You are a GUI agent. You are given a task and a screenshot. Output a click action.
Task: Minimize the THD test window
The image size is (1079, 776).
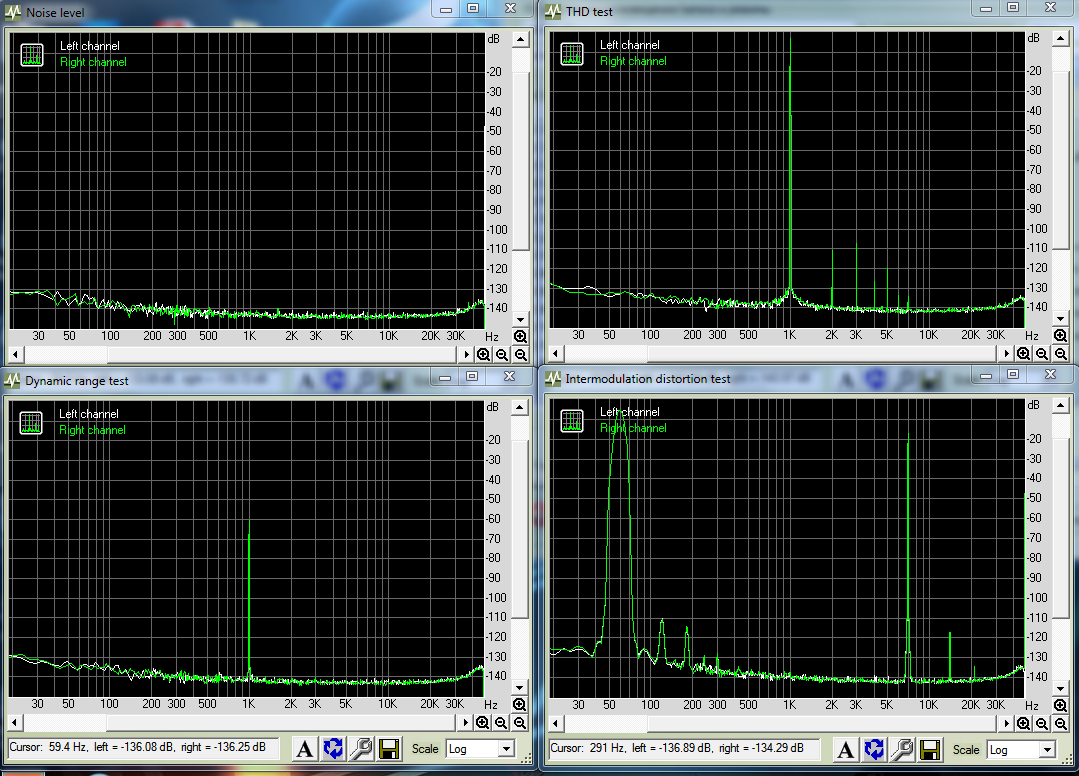click(x=986, y=8)
